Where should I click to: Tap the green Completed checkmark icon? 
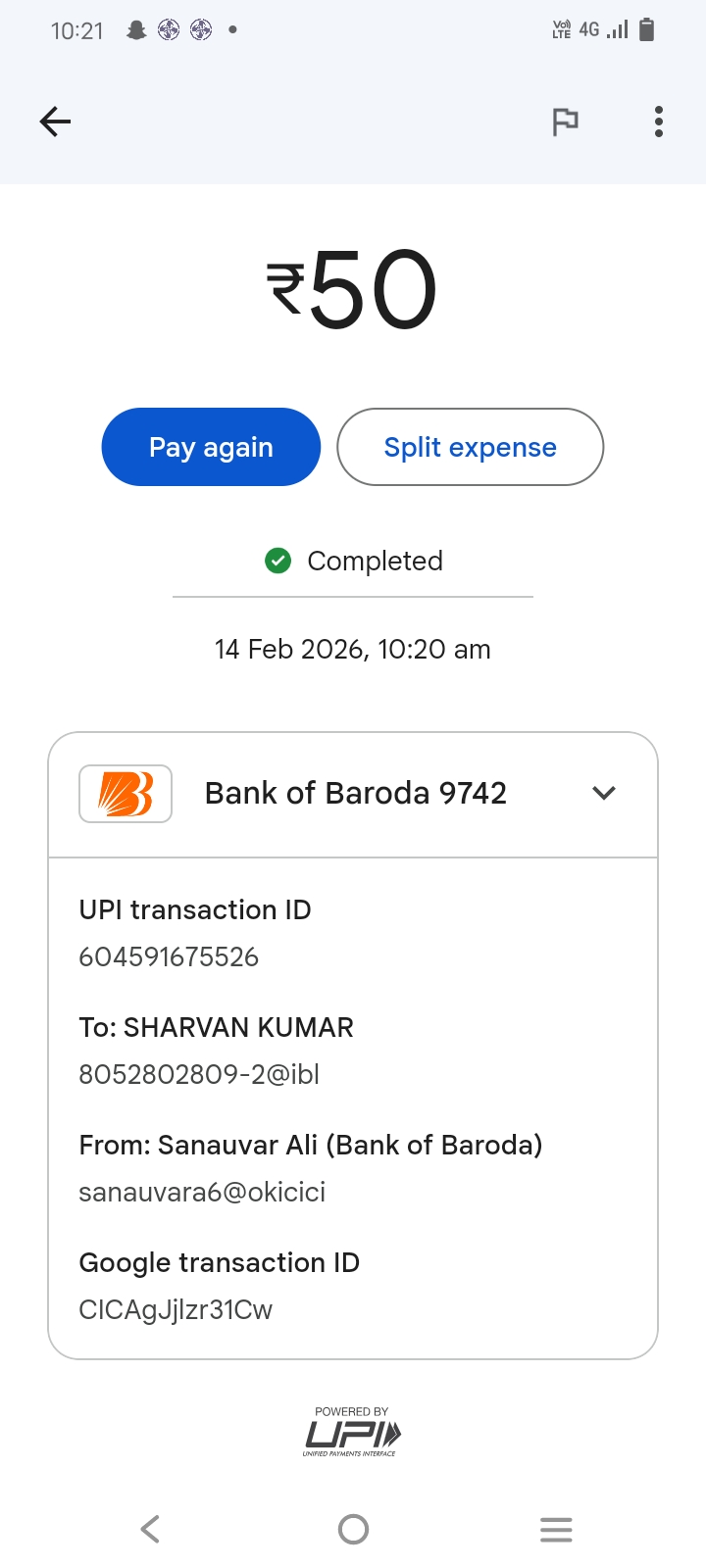pos(278,561)
